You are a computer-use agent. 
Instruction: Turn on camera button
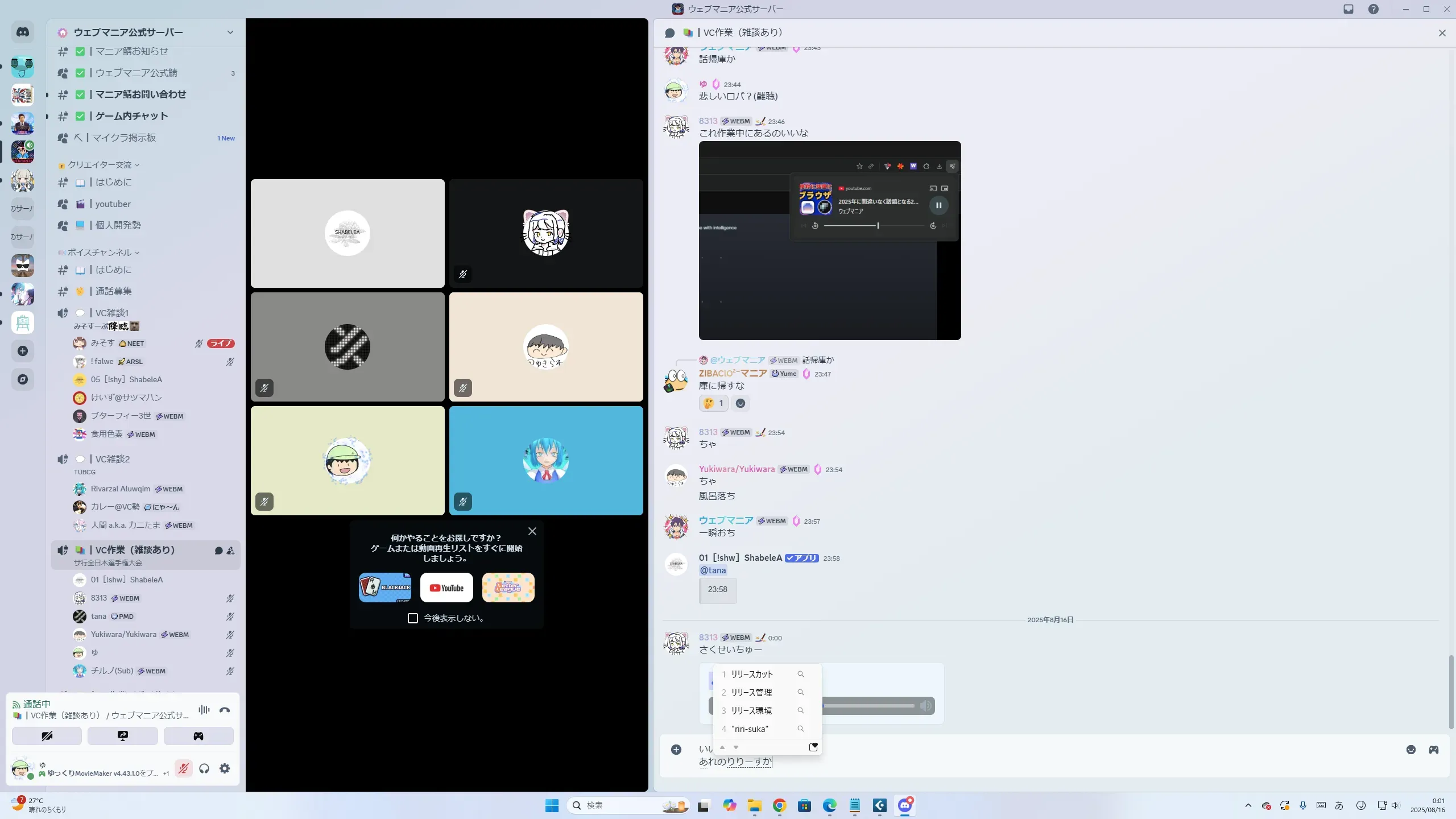(47, 736)
